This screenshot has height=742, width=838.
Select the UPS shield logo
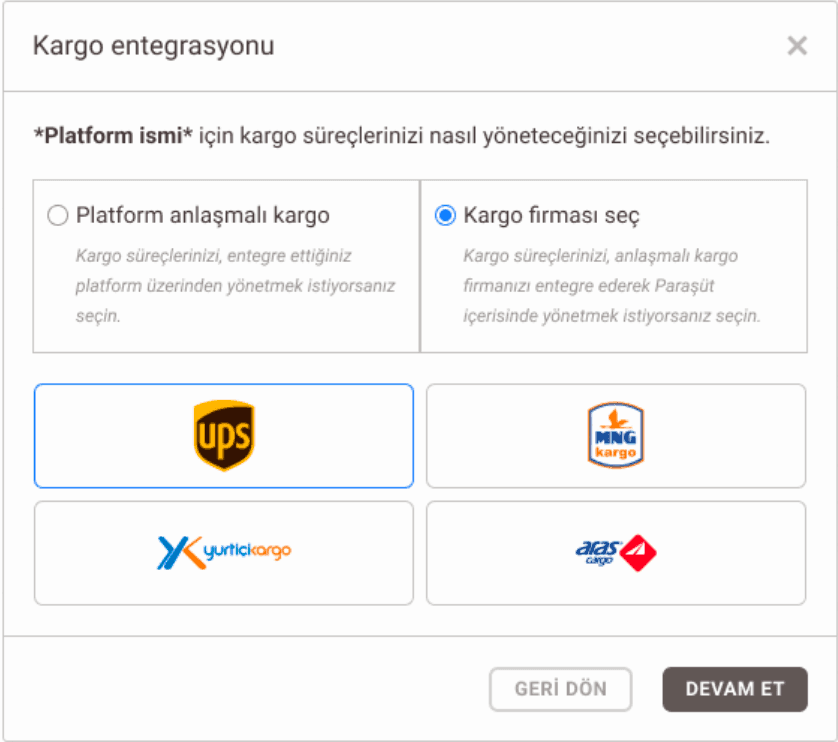click(224, 436)
